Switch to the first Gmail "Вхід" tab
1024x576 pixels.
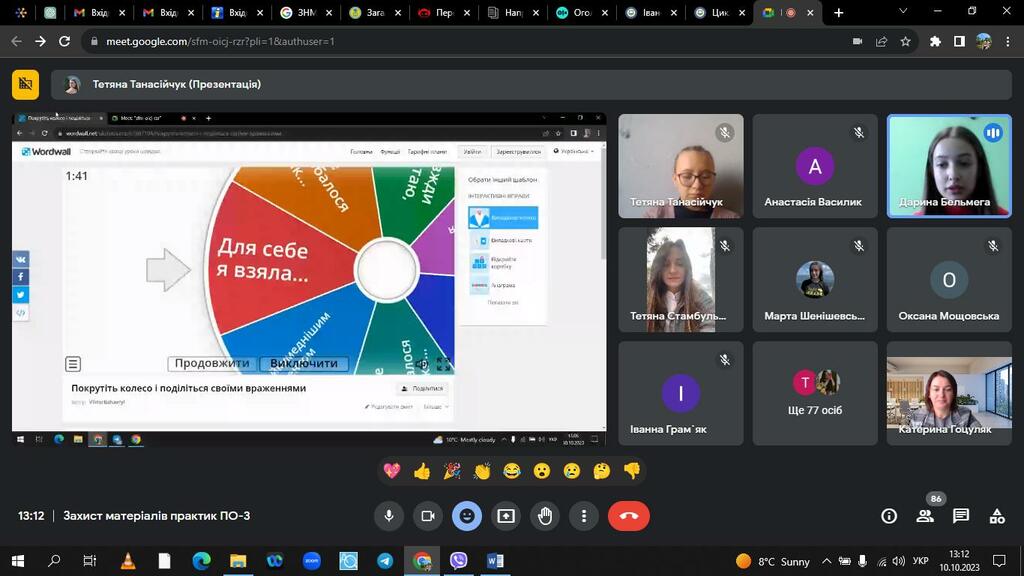pos(98,13)
